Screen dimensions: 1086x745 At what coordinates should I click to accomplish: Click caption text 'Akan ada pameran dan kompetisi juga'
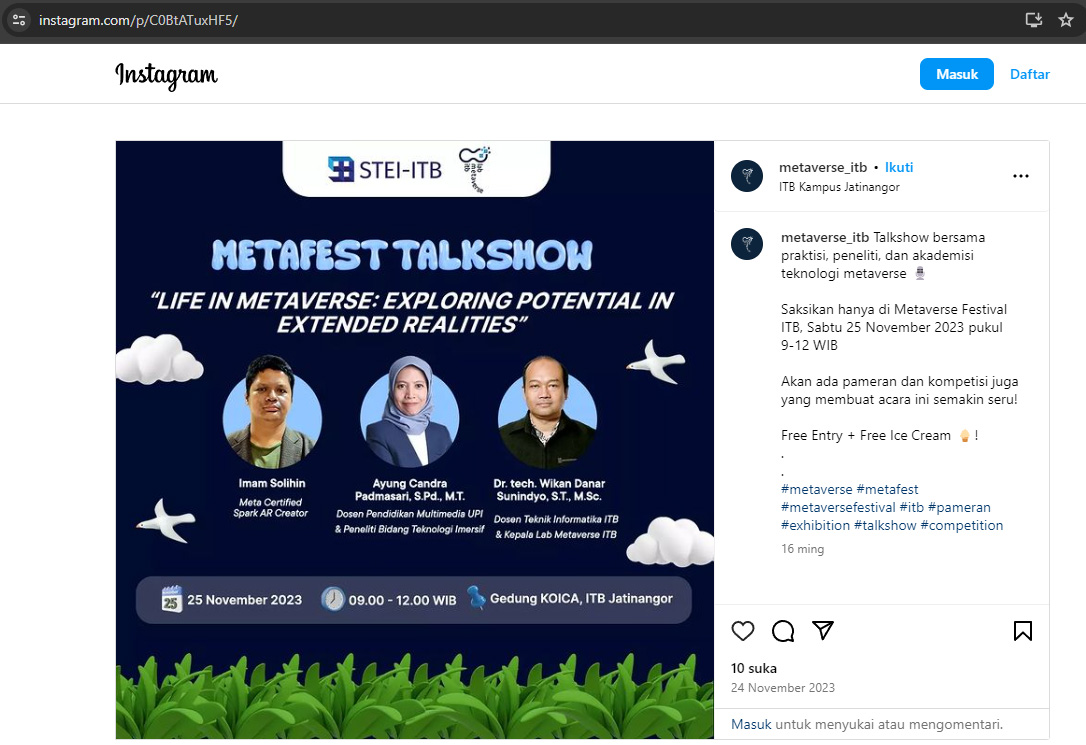(x=900, y=382)
